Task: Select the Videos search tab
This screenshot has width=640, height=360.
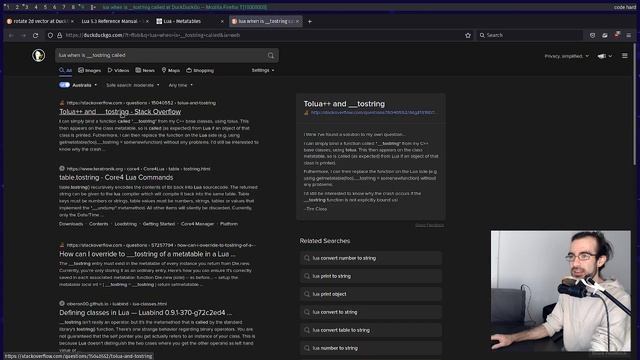Action: (118, 70)
